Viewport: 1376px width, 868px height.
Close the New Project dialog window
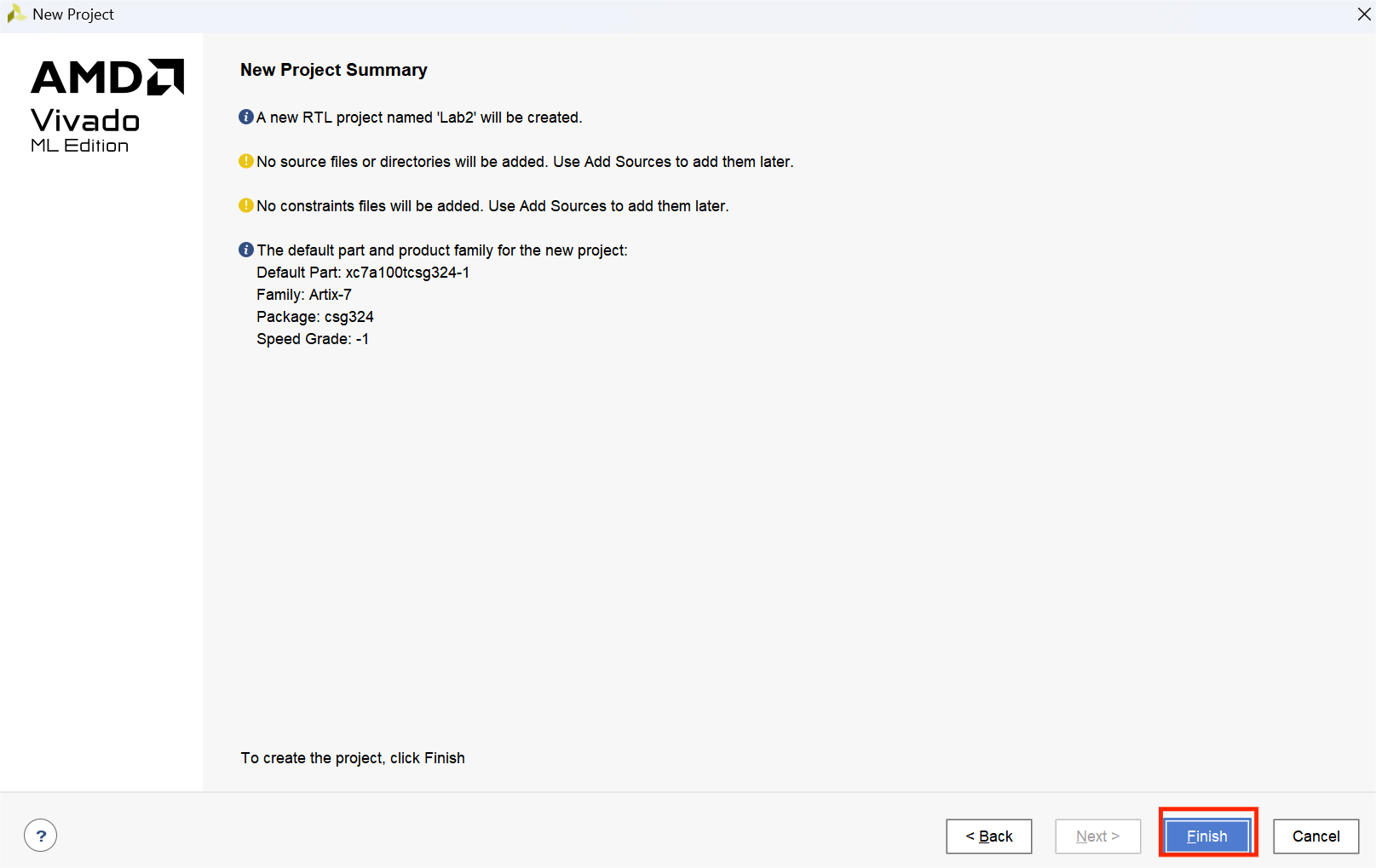pos(1363,14)
